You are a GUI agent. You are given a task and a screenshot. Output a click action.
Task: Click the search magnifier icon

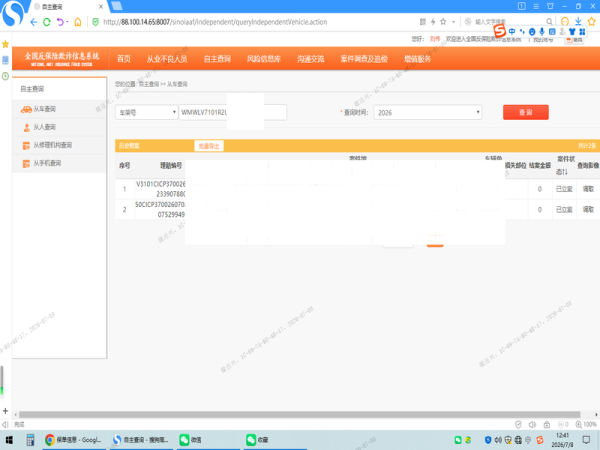tap(549, 22)
